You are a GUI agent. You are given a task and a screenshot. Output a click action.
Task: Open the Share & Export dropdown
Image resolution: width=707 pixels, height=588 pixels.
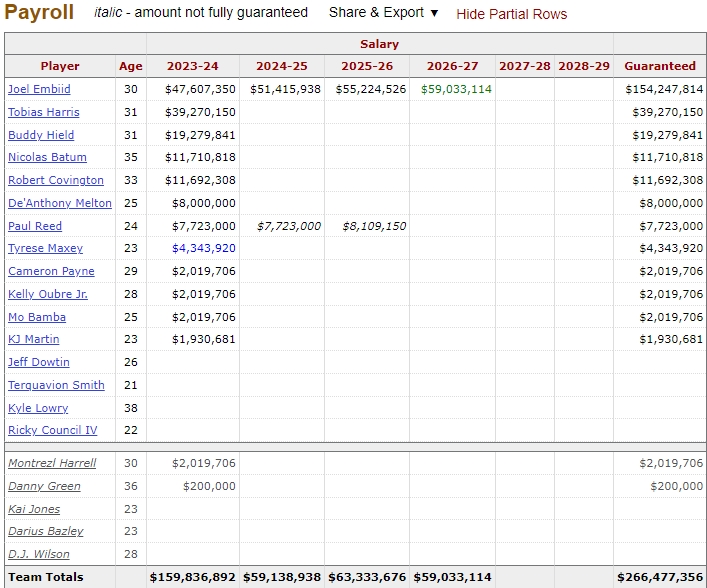pyautogui.click(x=383, y=13)
